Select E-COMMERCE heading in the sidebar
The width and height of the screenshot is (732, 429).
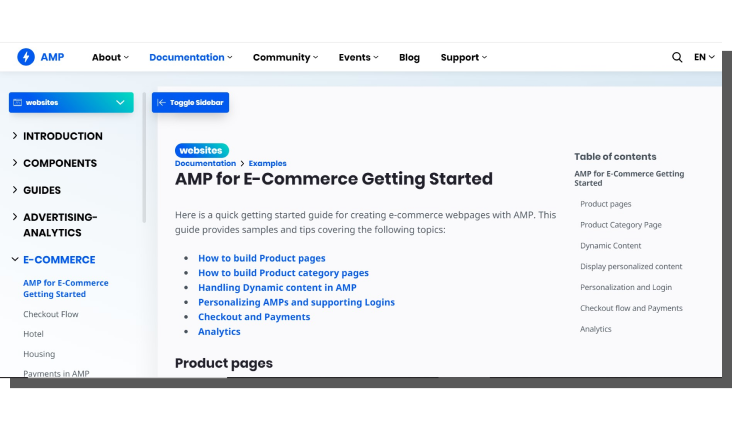(x=59, y=260)
